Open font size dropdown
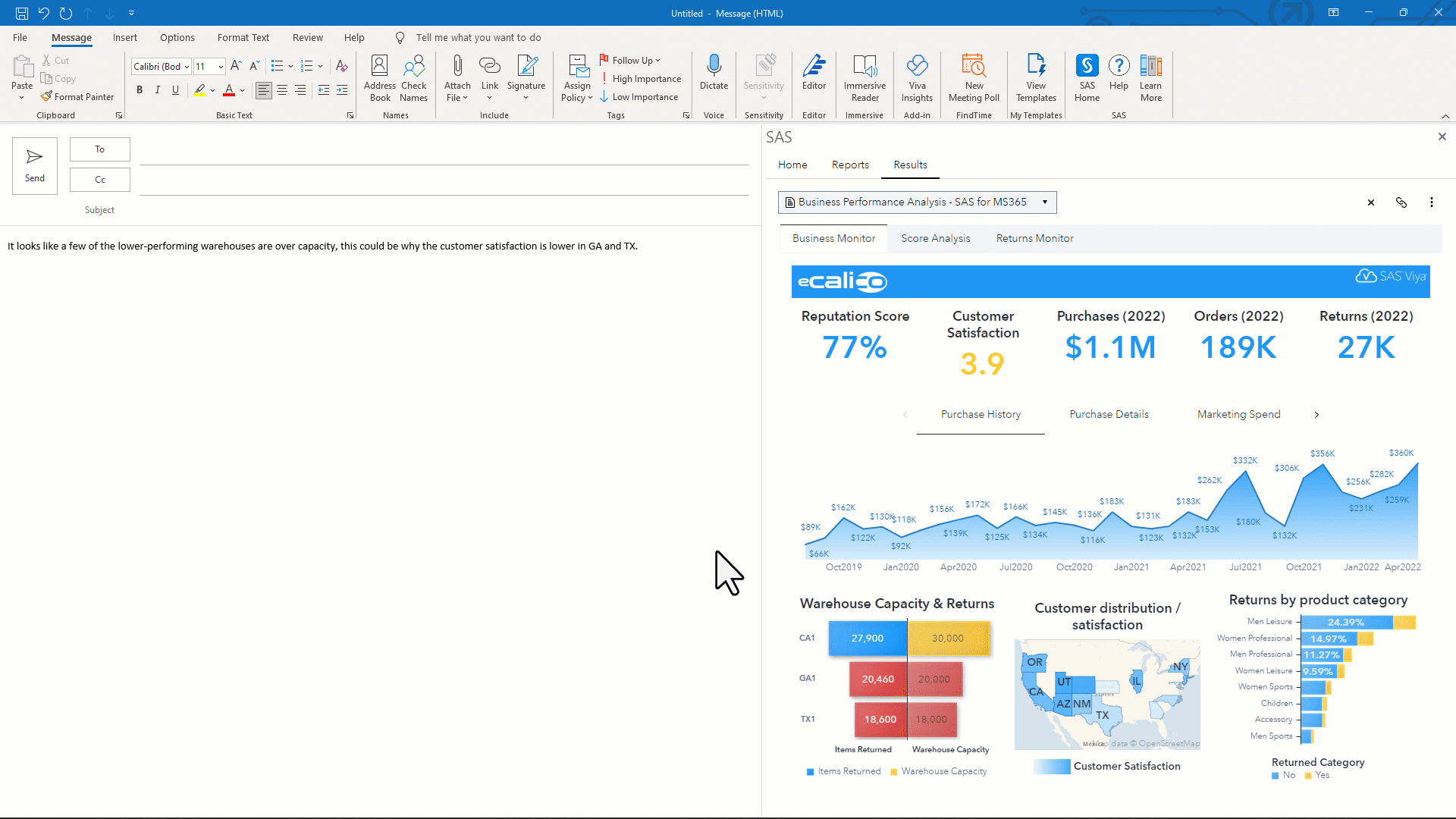Viewport: 1456px width, 819px height. [x=221, y=67]
